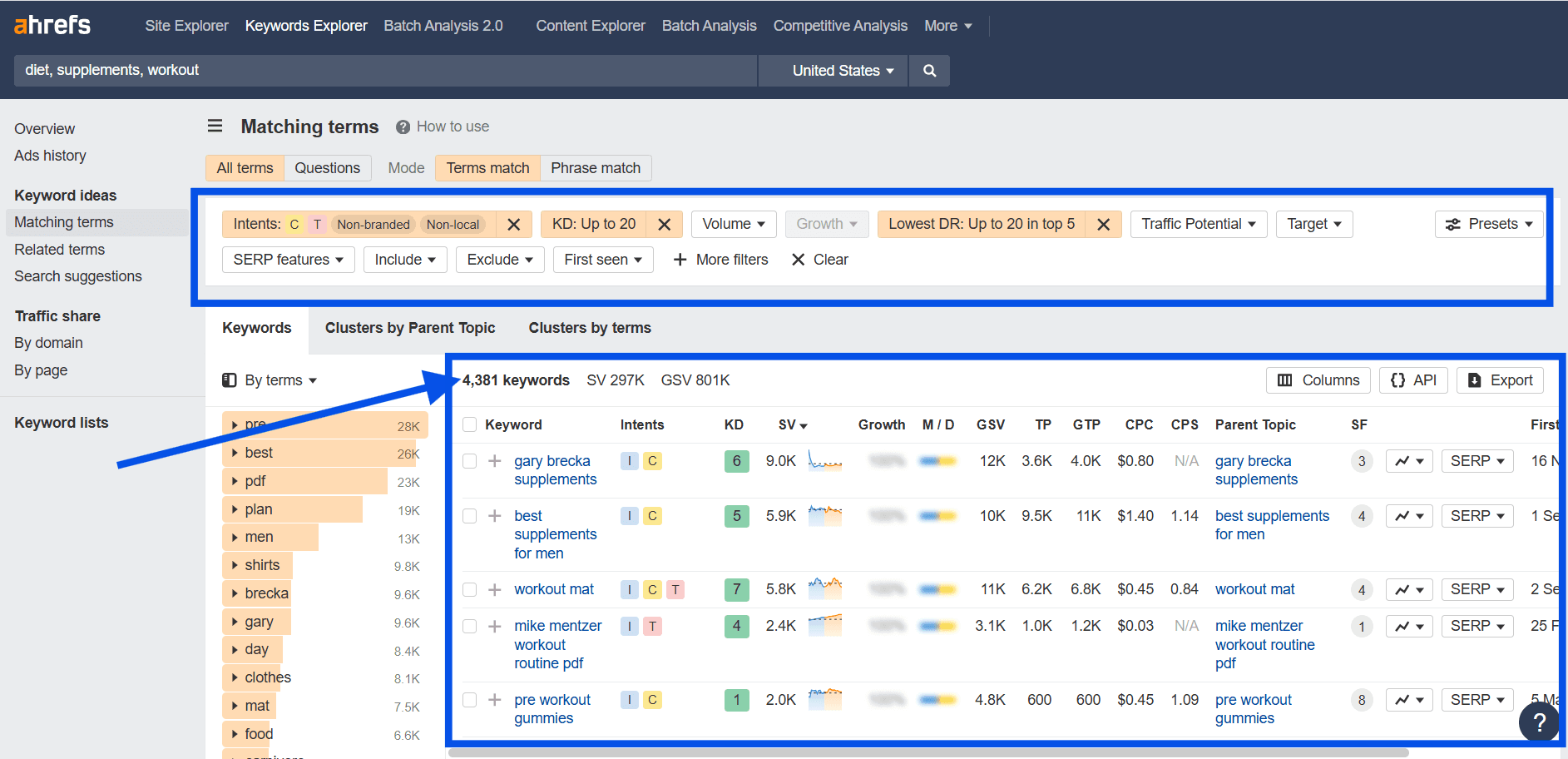Switch to Clusters by terms tab

pyautogui.click(x=590, y=328)
